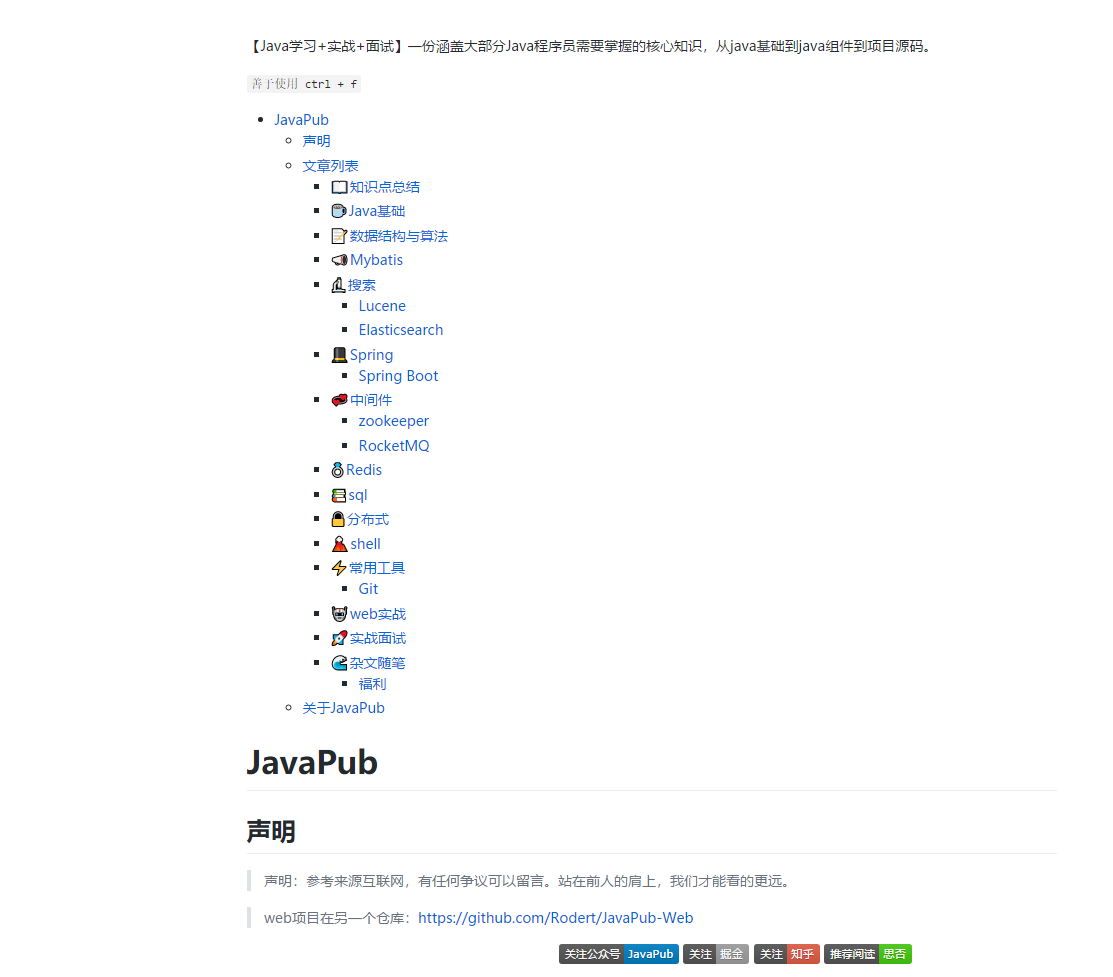Open 分布式 link
The width and height of the screenshot is (1113, 977).
click(x=368, y=519)
